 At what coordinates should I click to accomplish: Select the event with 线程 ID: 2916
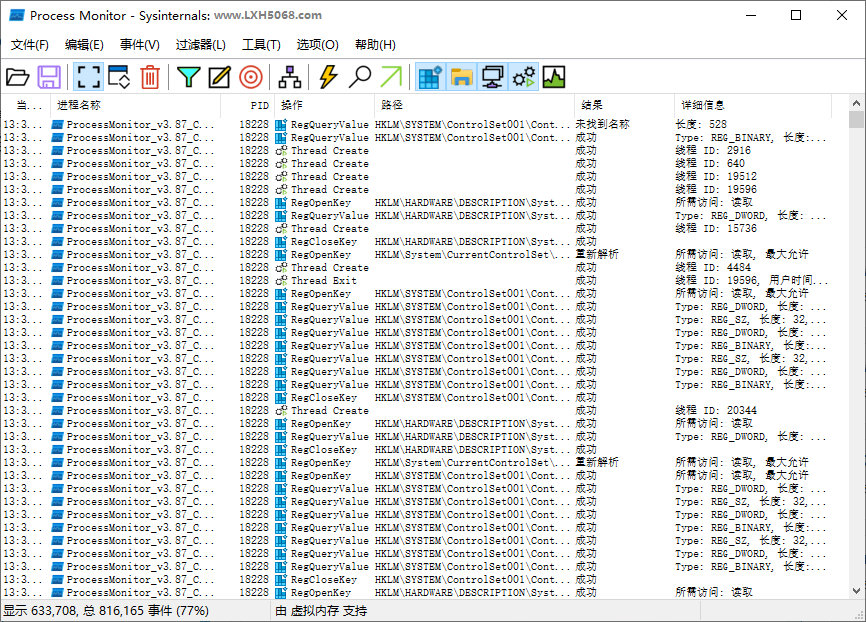(x=416, y=150)
